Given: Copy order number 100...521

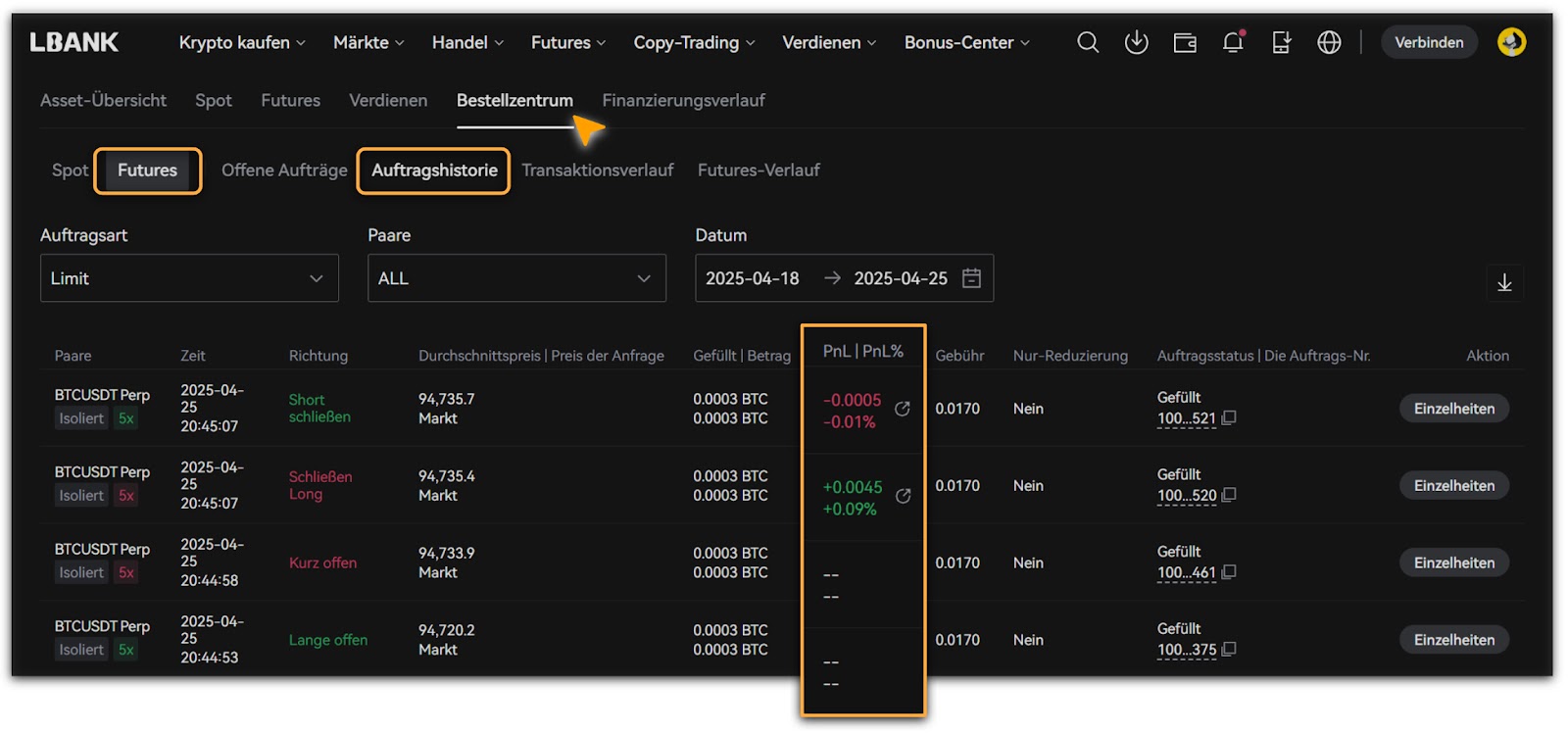Looking at the screenshot, I should pos(1229,418).
